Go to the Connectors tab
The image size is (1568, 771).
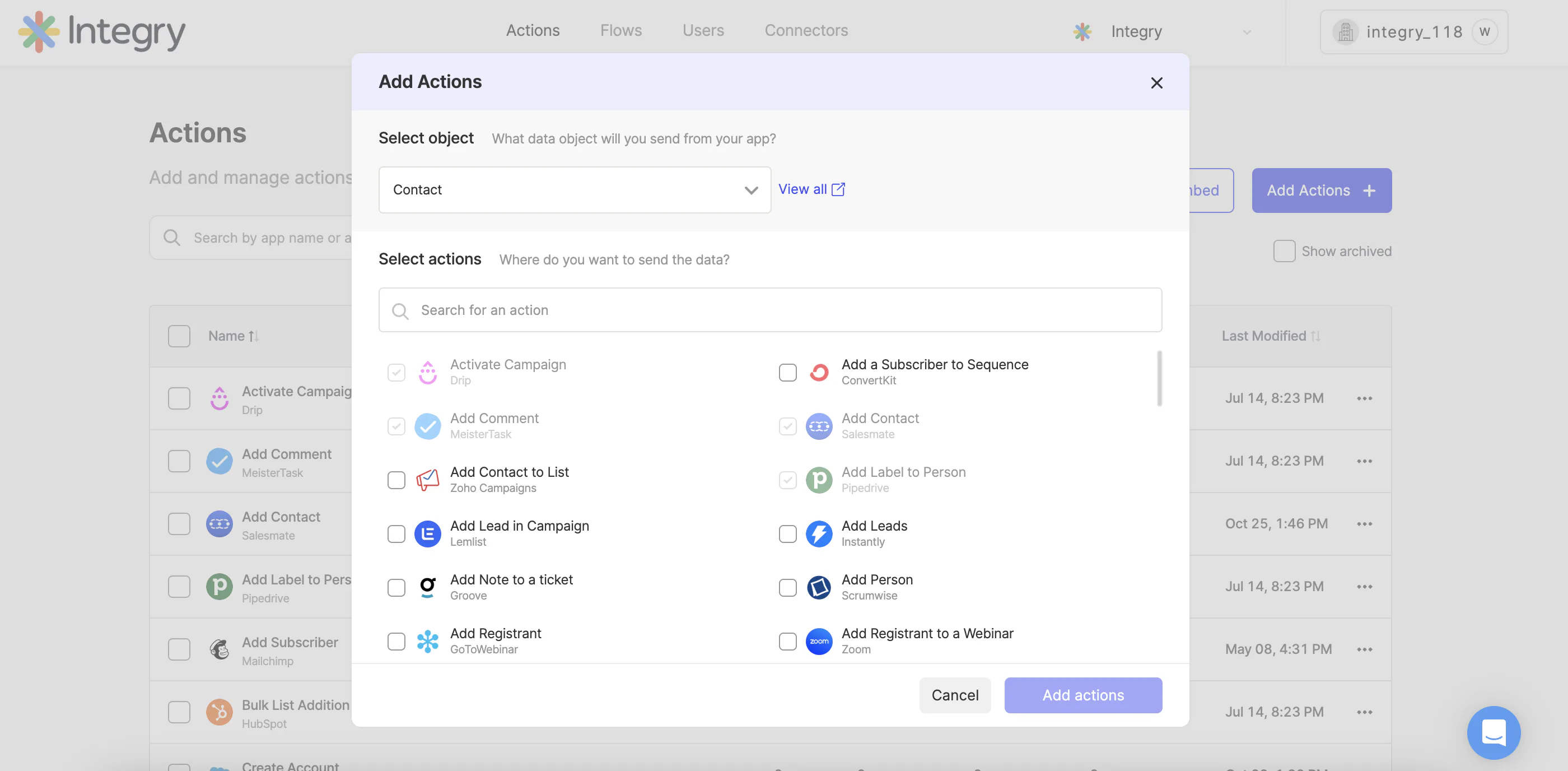pyautogui.click(x=806, y=30)
